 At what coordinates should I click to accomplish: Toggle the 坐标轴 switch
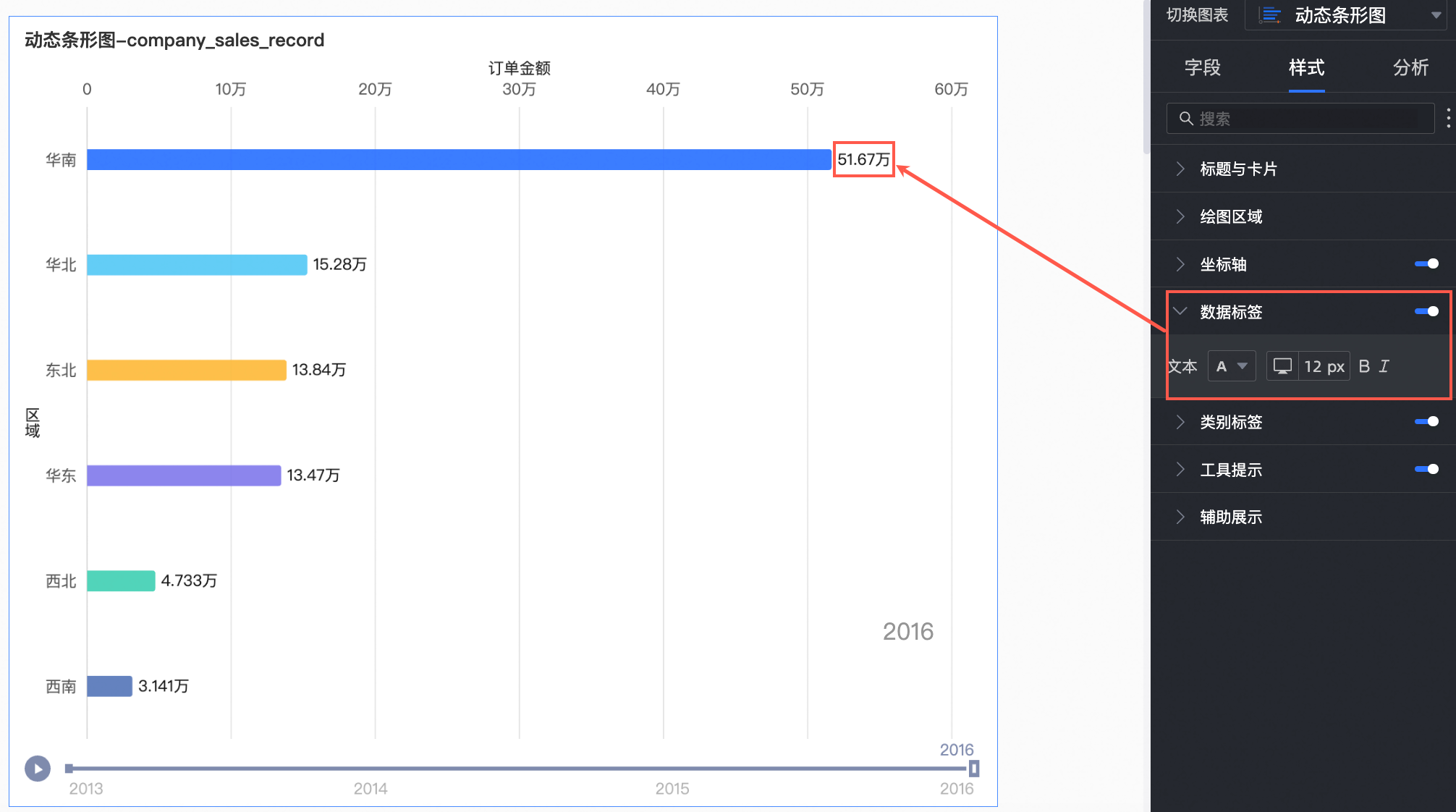(1426, 264)
